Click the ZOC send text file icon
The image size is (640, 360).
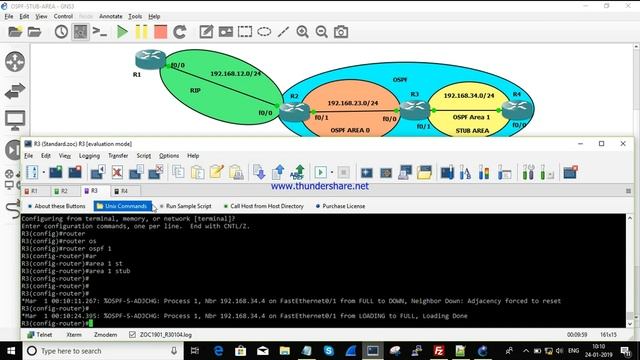pos(298,172)
